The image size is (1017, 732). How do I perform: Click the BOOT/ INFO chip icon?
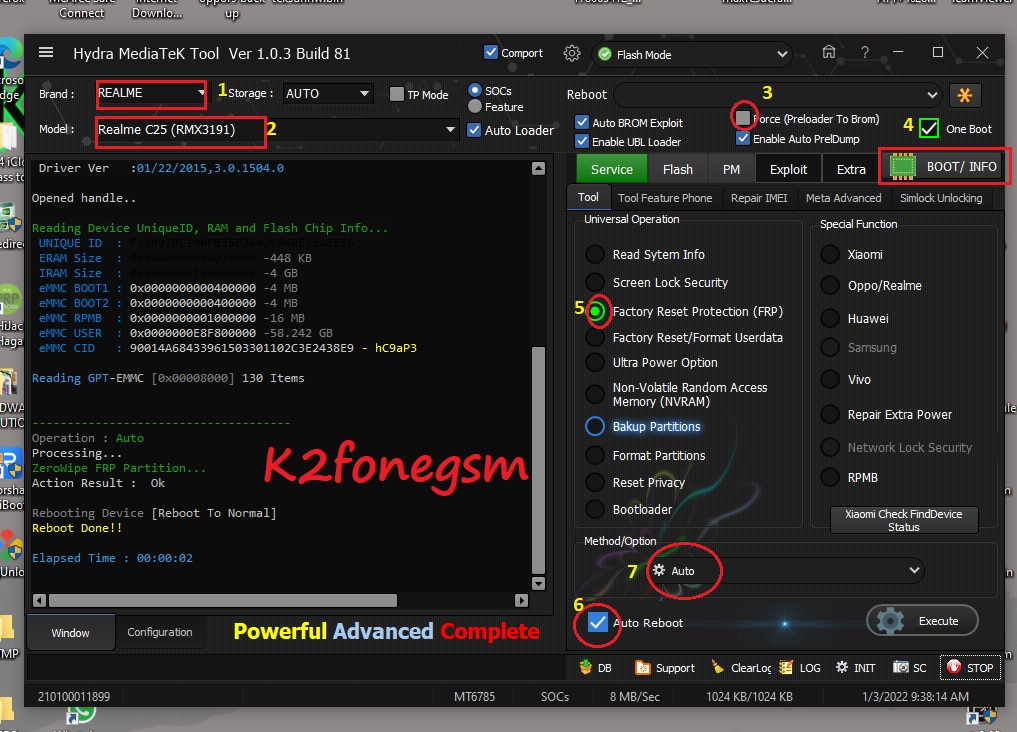pyautogui.click(x=902, y=167)
